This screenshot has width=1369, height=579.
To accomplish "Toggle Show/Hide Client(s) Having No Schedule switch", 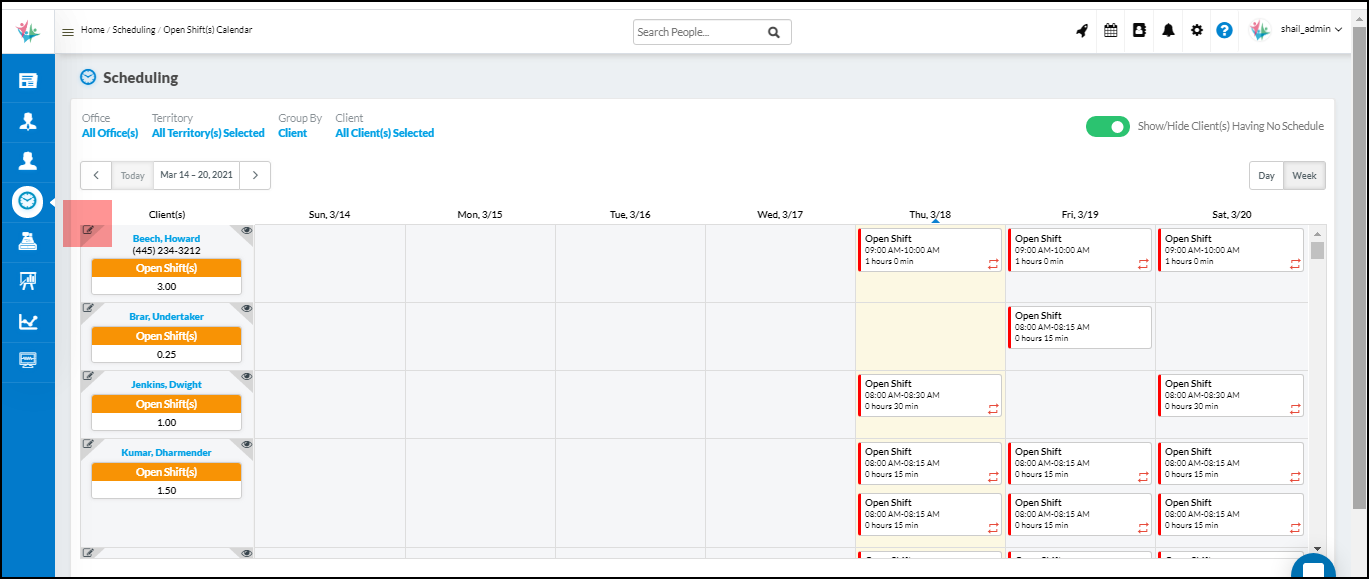I will [1107, 127].
